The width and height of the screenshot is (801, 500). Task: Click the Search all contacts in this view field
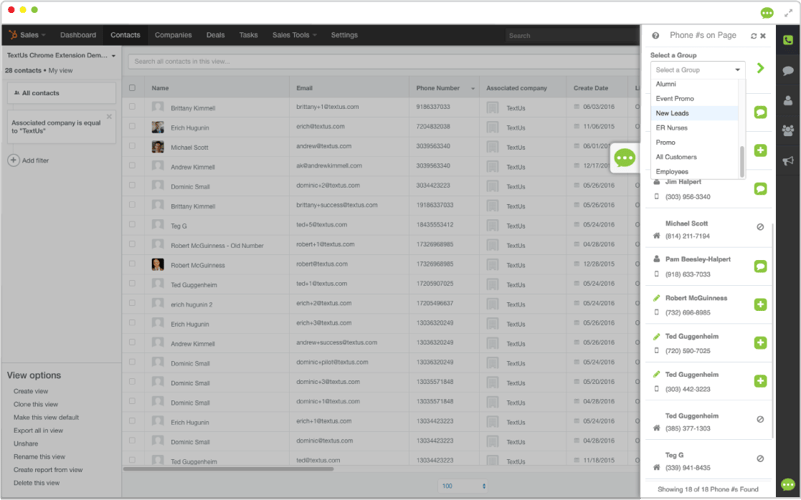(383, 61)
